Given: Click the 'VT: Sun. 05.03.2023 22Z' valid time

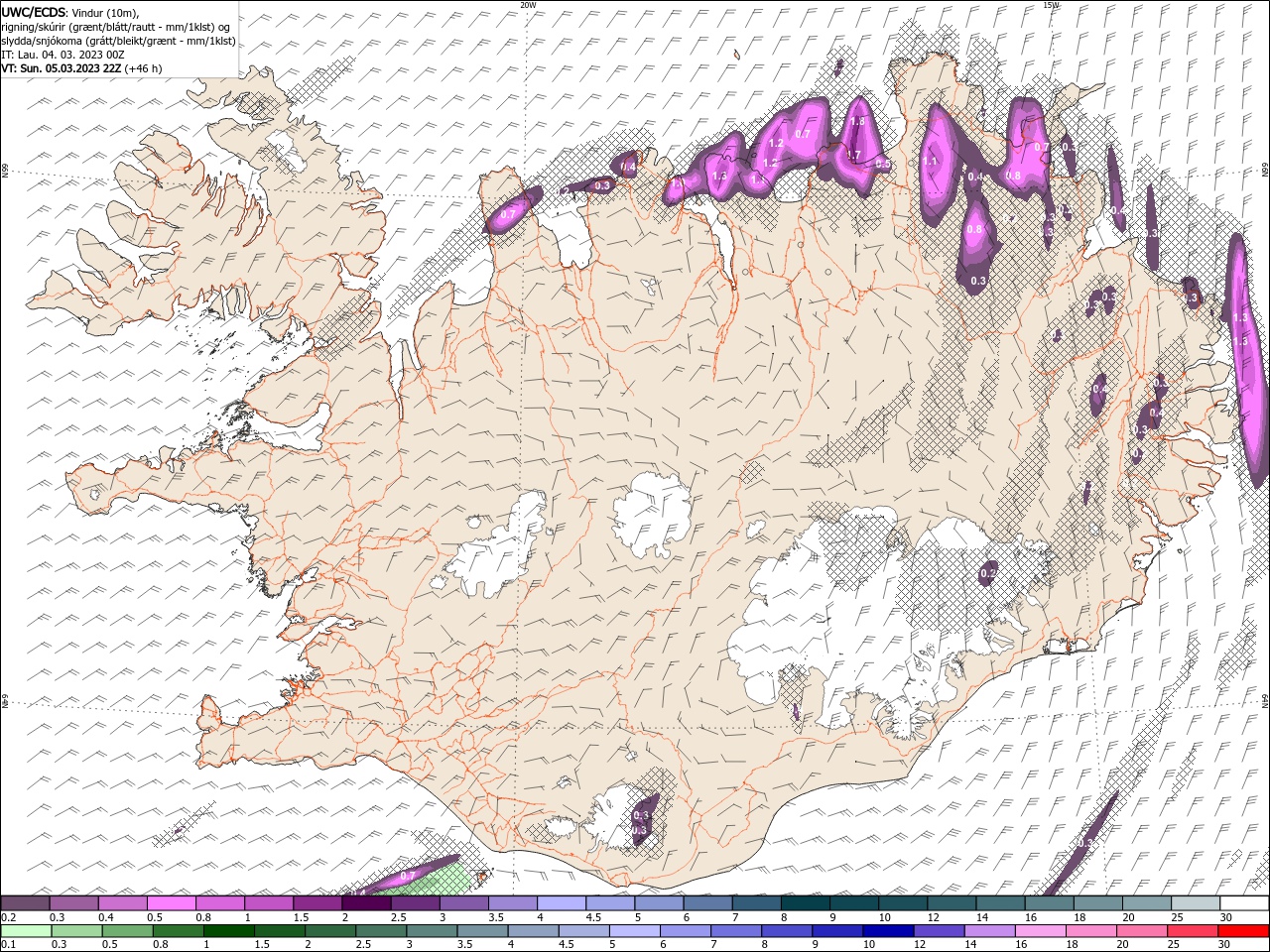Looking at the screenshot, I should [x=62, y=68].
